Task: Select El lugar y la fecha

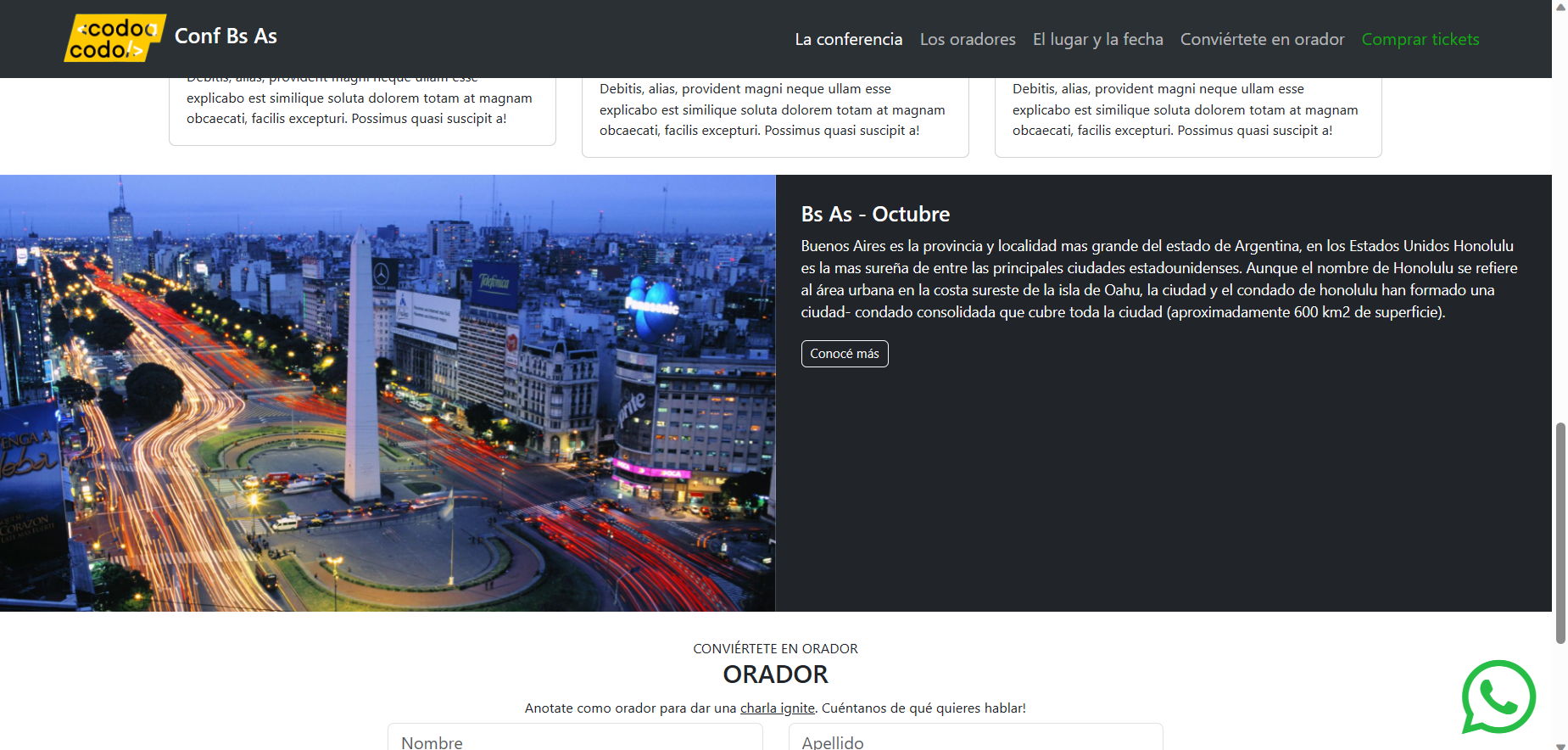Action: tap(1097, 40)
